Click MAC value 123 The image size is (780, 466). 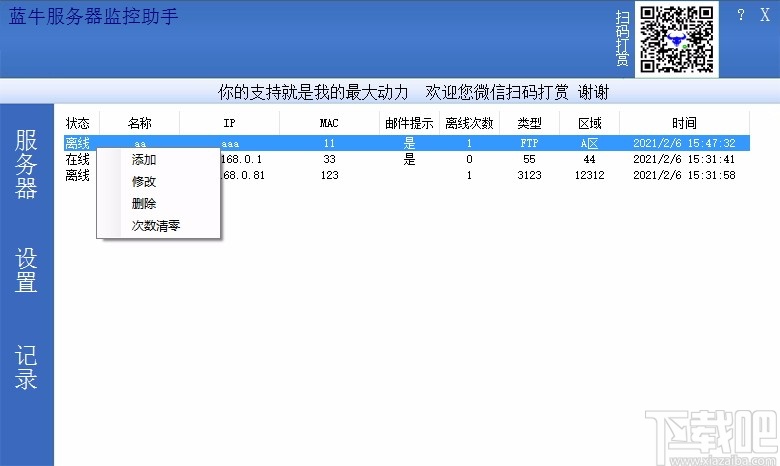click(x=329, y=175)
